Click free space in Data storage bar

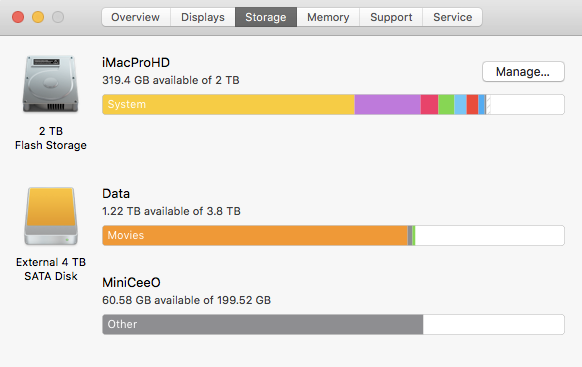coord(490,235)
